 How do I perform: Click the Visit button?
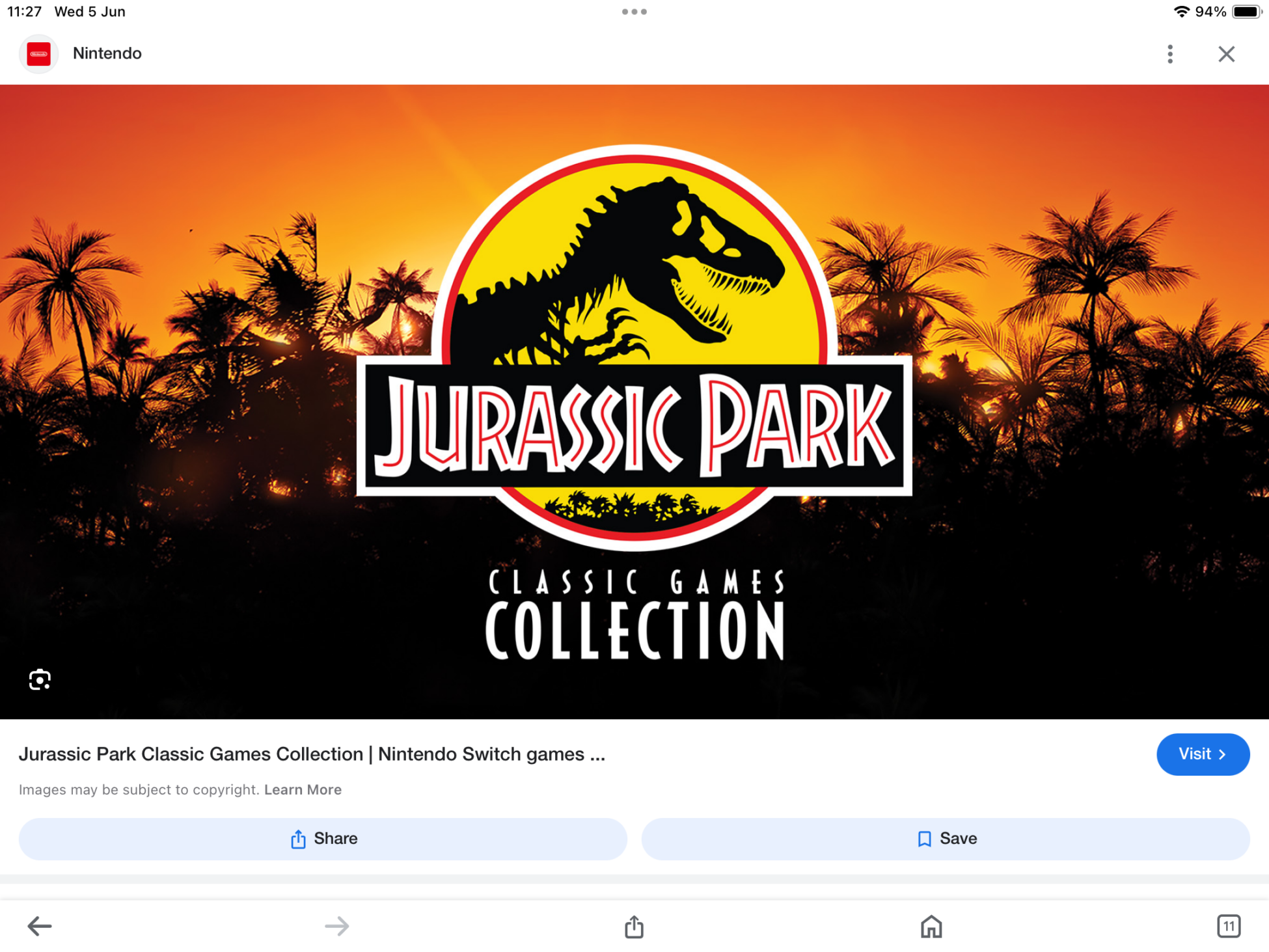[1203, 754]
